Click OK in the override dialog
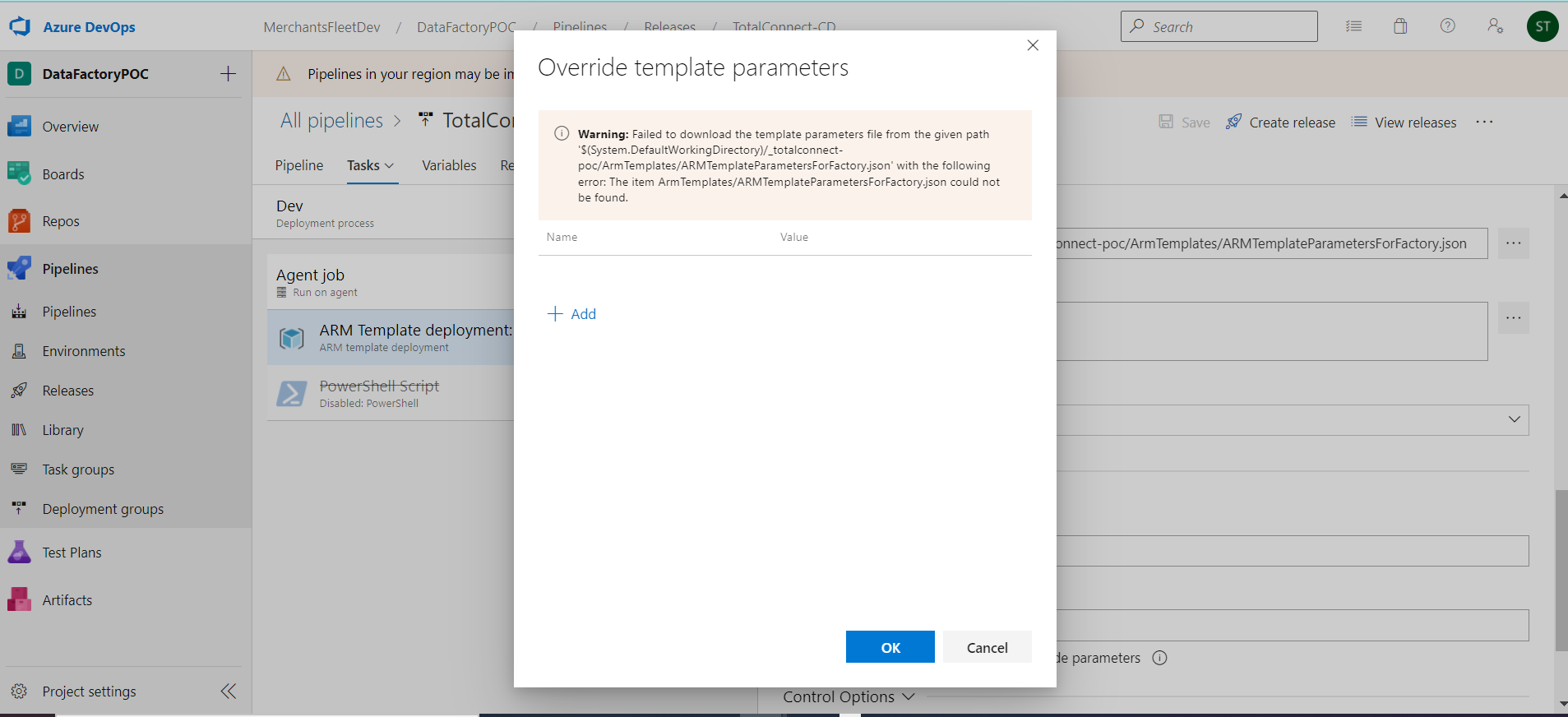This screenshot has width=1568, height=717. coord(890,647)
